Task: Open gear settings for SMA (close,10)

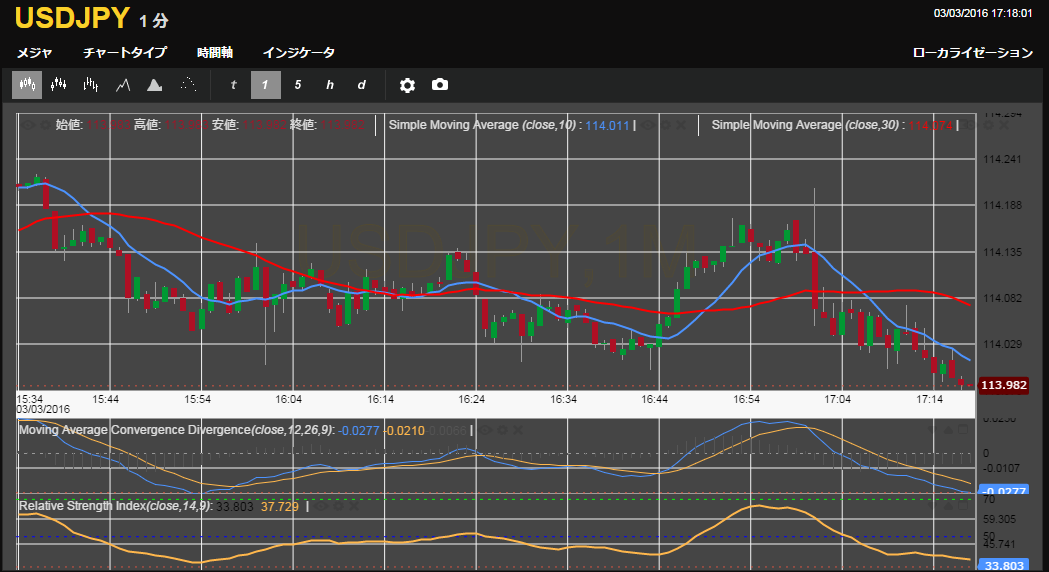Action: pyautogui.click(x=665, y=125)
